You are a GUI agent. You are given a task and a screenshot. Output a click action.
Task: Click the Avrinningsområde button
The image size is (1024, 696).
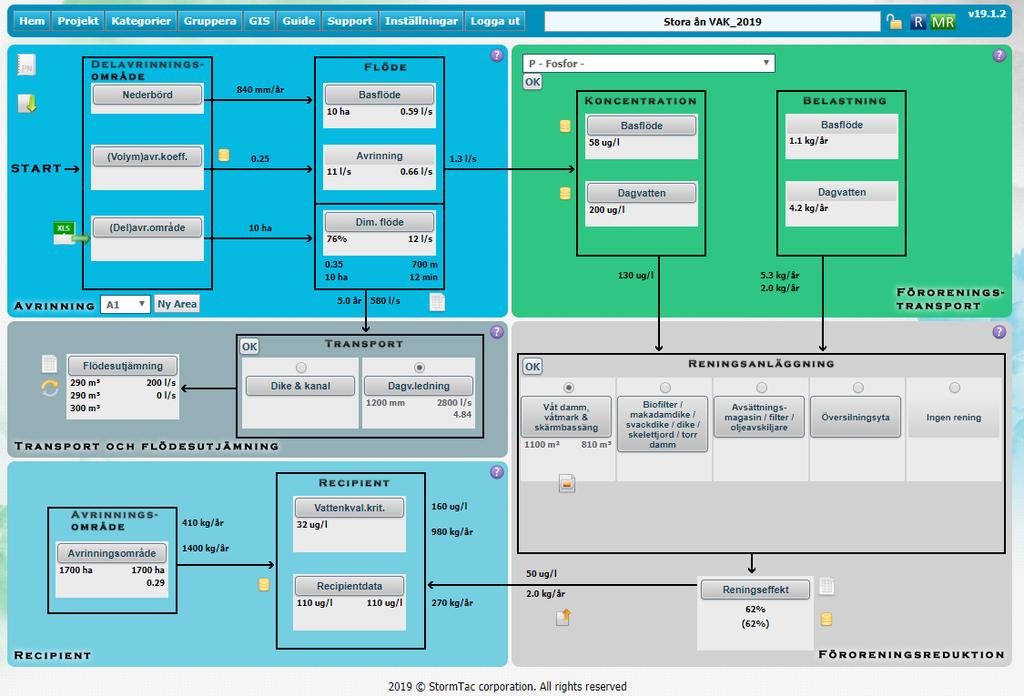(x=112, y=553)
